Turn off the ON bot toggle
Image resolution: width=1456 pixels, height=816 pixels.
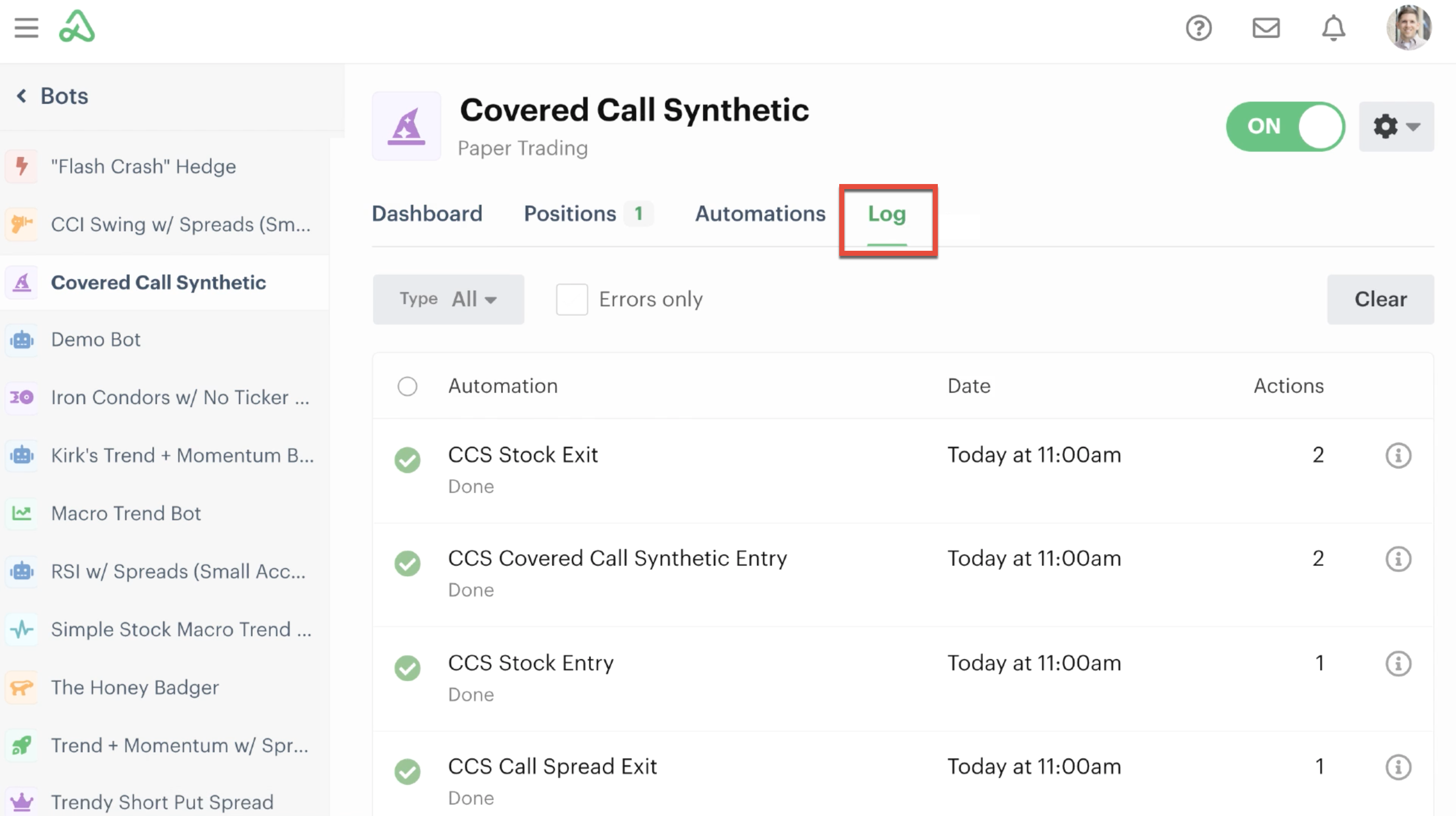(1285, 126)
